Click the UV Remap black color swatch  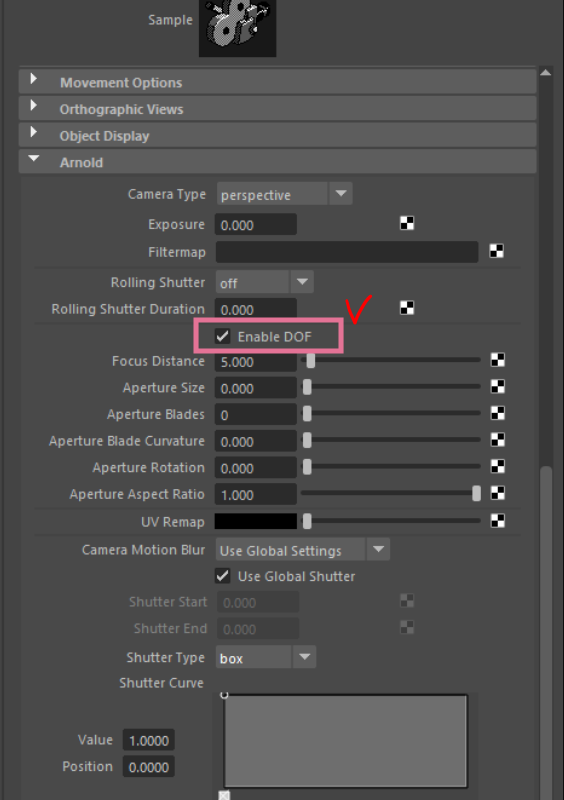[256, 521]
